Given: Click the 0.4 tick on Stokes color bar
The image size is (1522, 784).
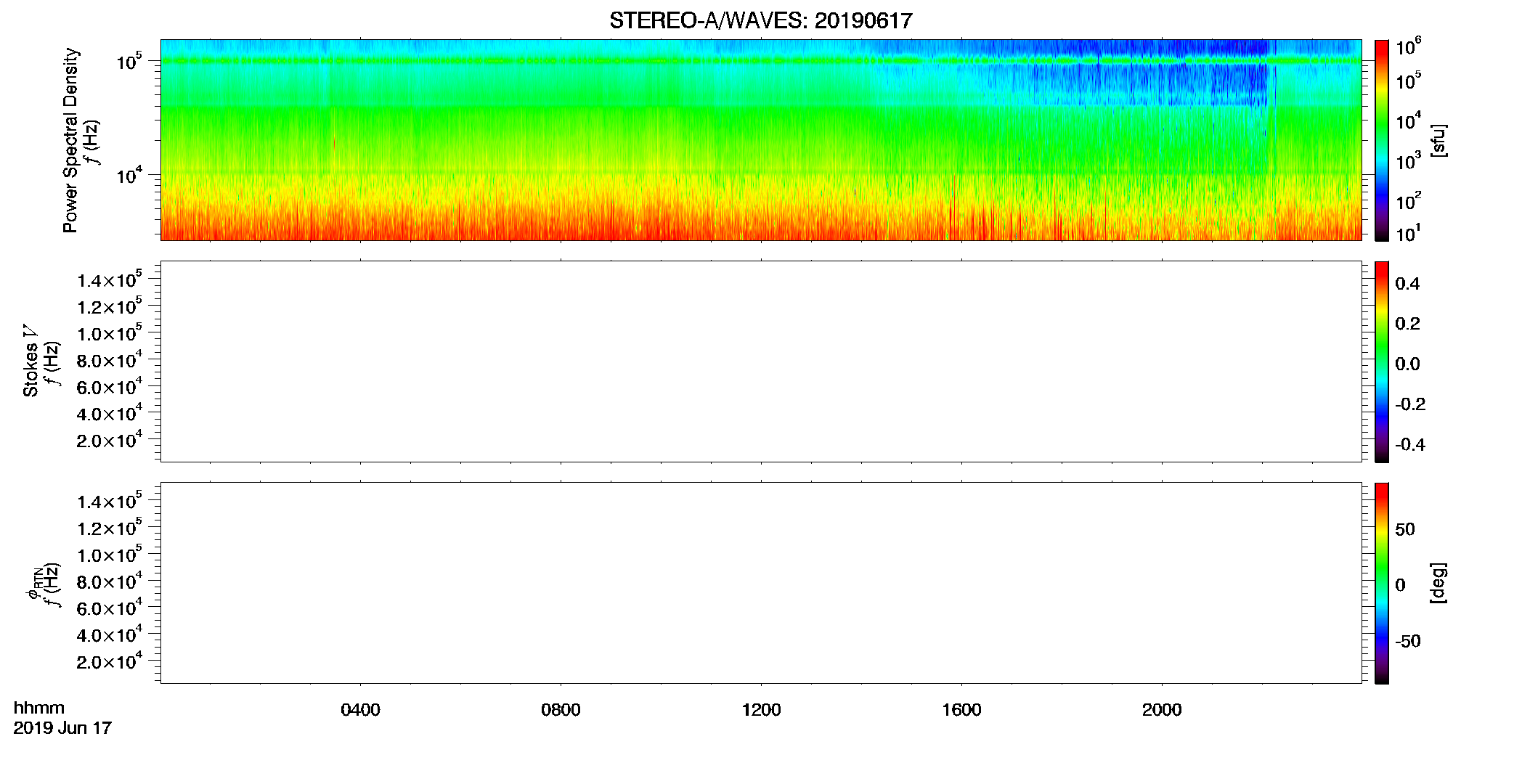Looking at the screenshot, I should tap(1407, 284).
